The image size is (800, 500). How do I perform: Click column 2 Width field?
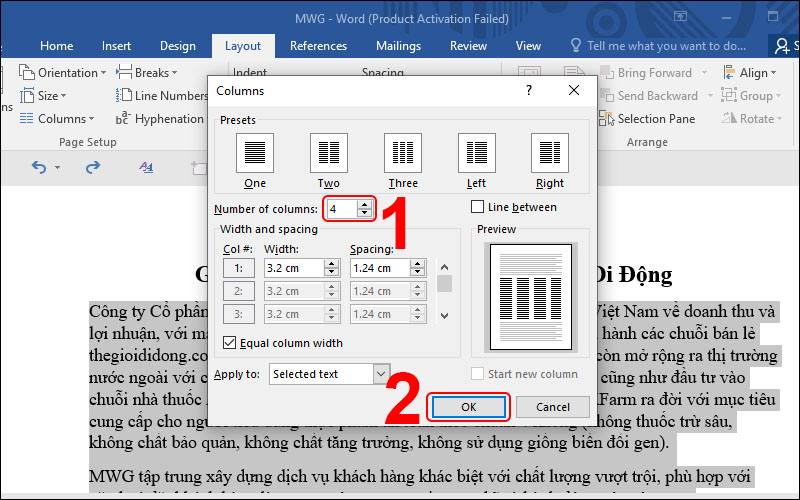[x=294, y=291]
